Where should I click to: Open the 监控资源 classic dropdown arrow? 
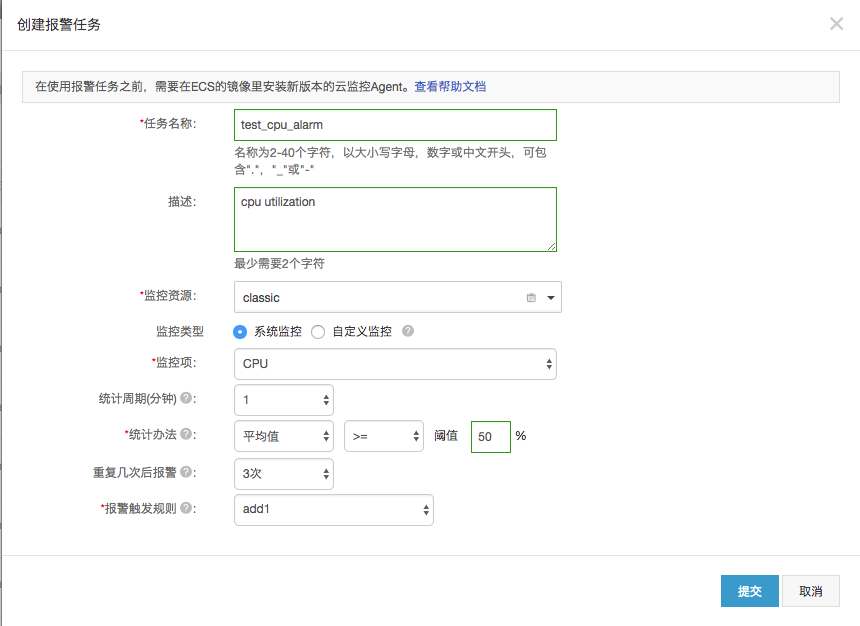(550, 298)
